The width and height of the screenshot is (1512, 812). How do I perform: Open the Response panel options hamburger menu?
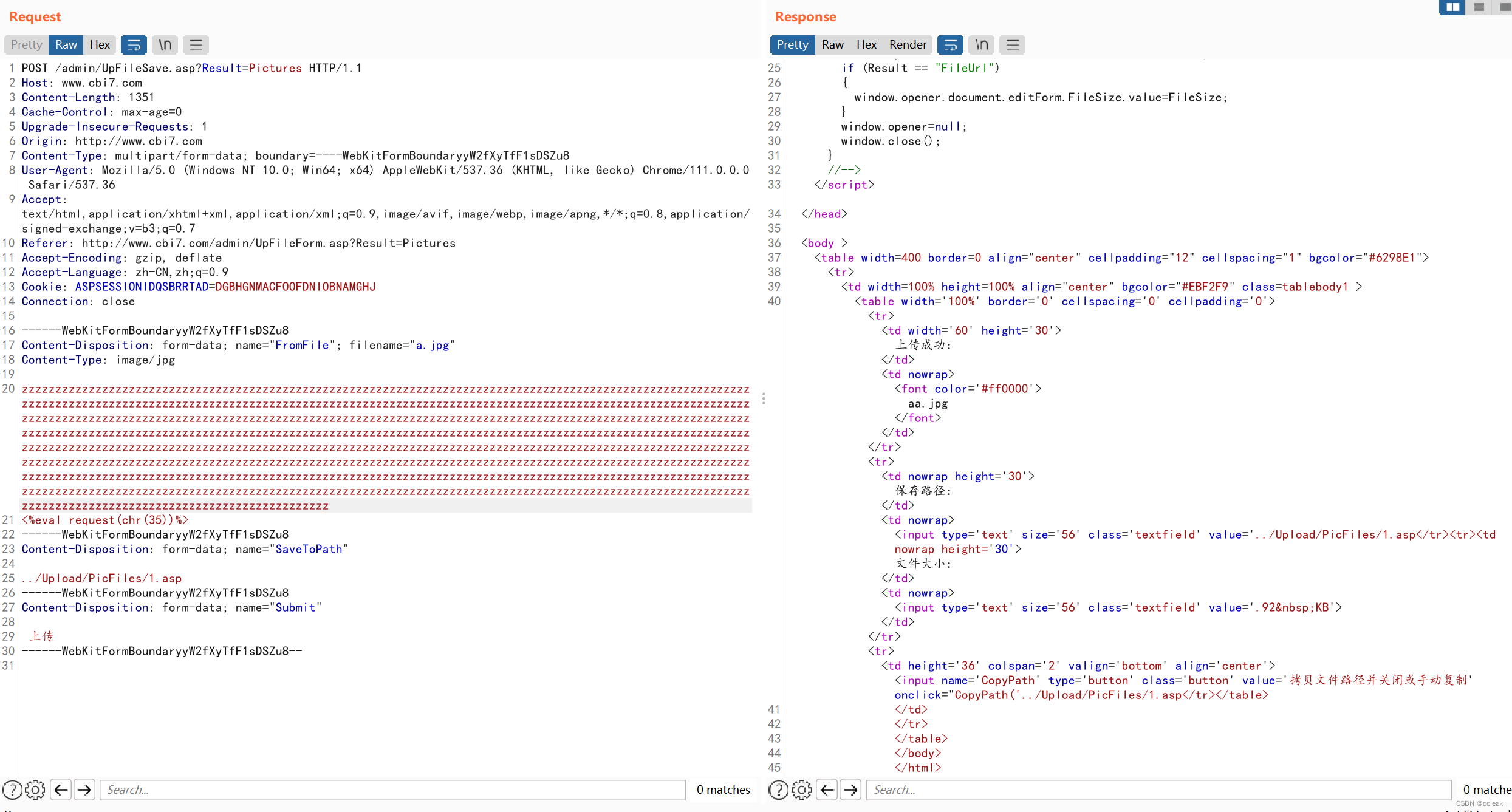tap(1012, 44)
